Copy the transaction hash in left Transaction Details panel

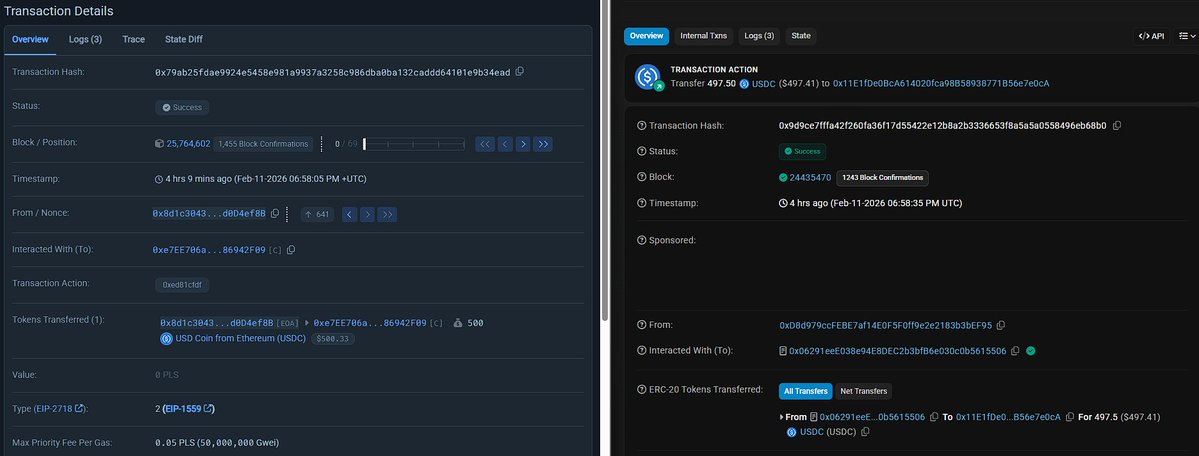pos(520,71)
